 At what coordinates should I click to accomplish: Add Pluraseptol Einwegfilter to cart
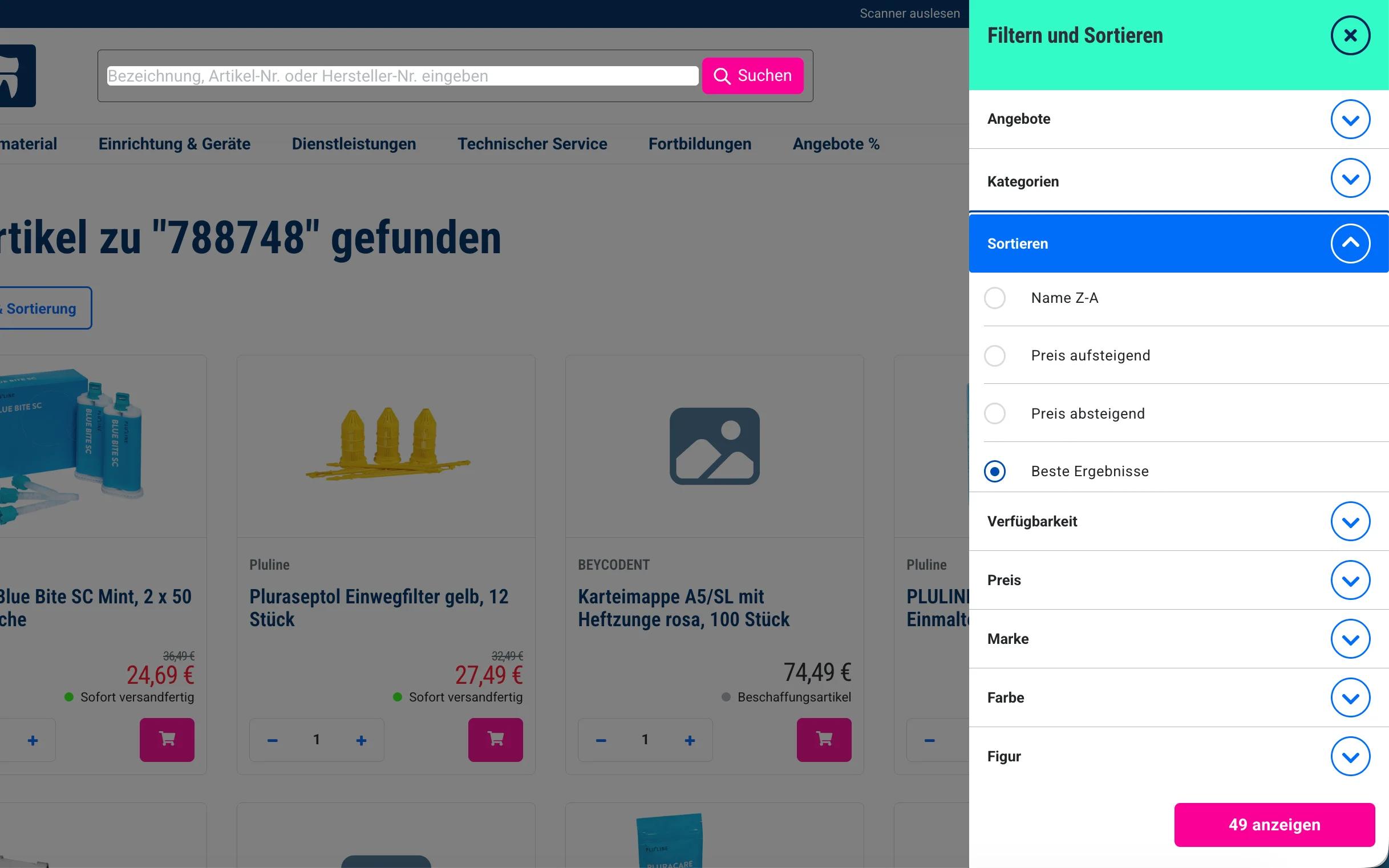pyautogui.click(x=496, y=740)
